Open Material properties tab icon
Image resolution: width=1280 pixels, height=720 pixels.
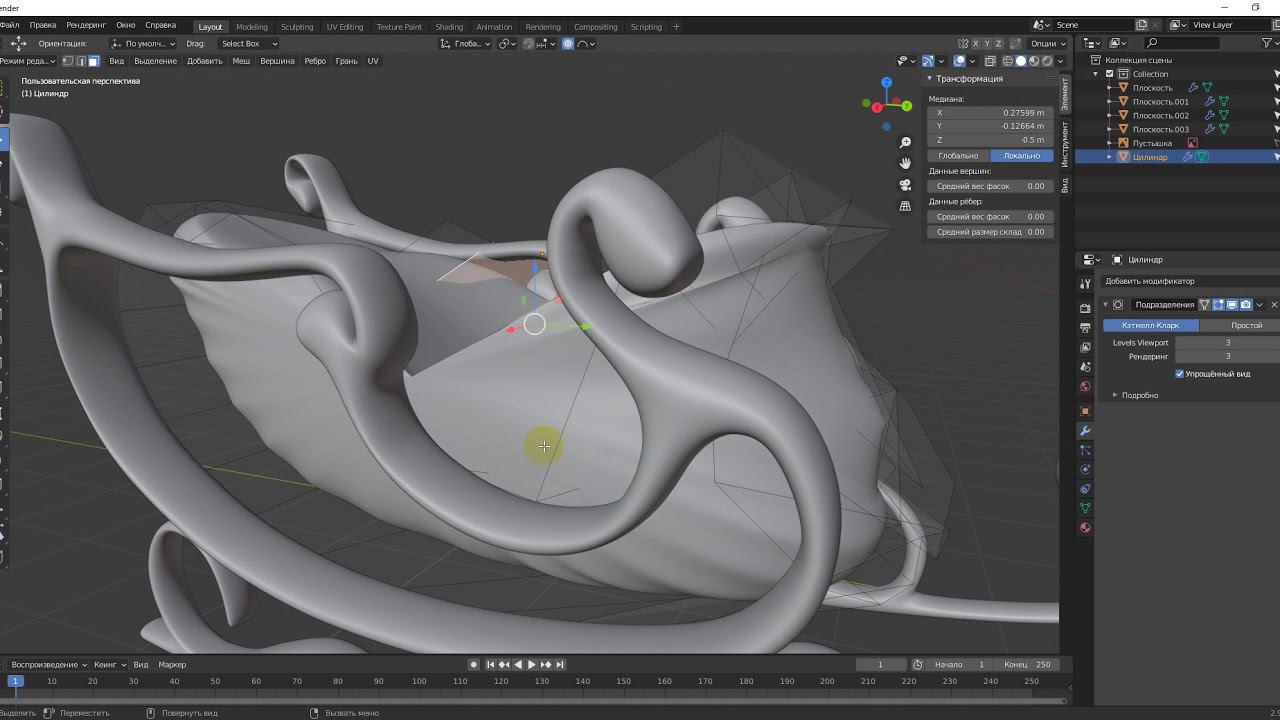[x=1085, y=528]
